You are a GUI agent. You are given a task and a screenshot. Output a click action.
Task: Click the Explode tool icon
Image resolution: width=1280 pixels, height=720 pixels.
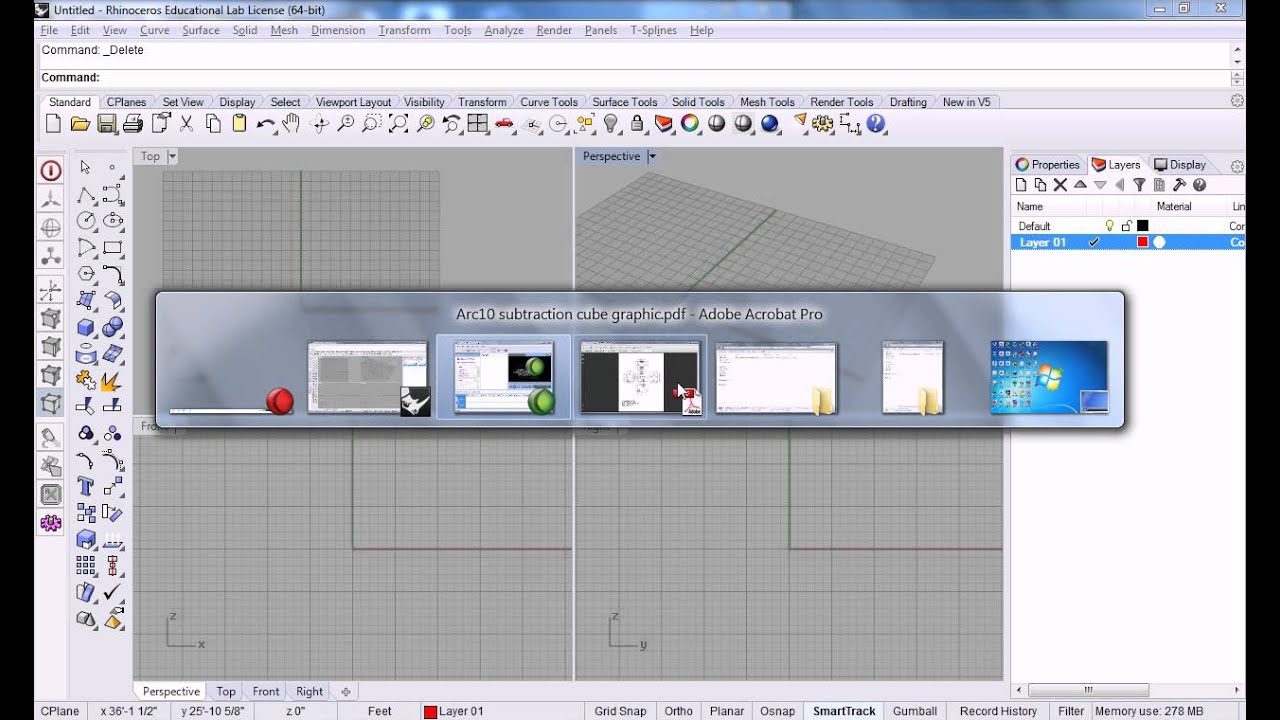[x=113, y=380]
